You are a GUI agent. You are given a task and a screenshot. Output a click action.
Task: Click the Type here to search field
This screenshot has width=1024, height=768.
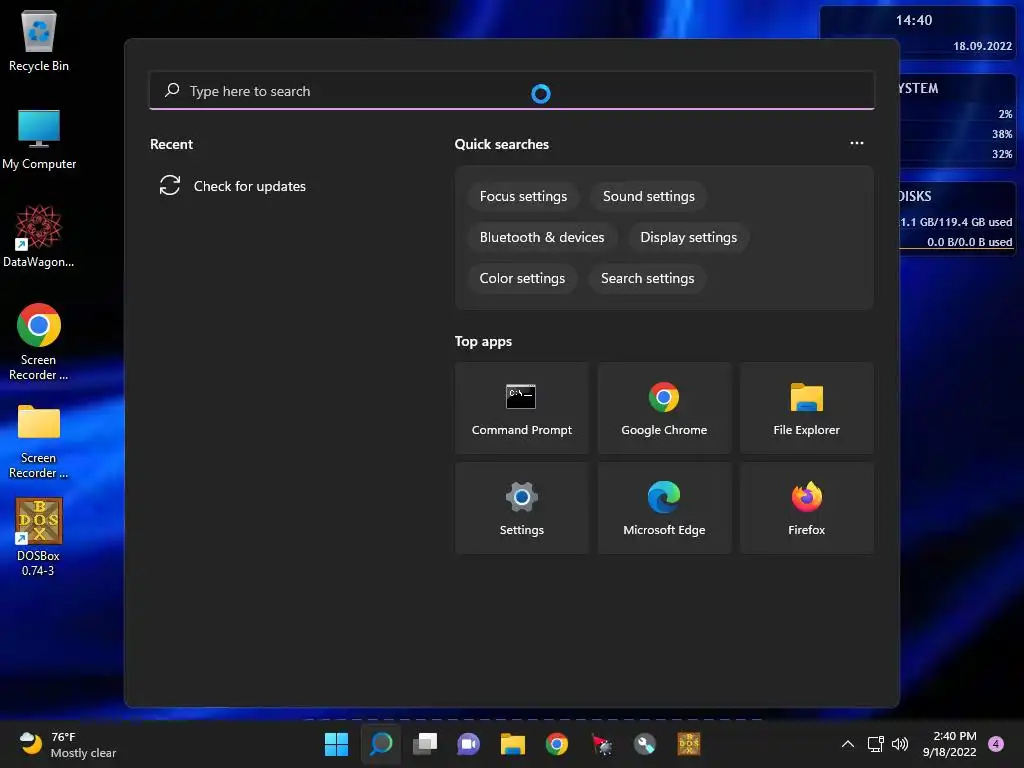click(x=511, y=91)
